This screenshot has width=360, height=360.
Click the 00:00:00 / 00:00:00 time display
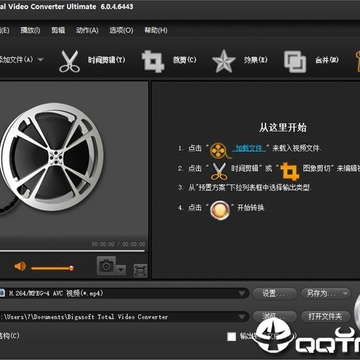tap(118, 244)
